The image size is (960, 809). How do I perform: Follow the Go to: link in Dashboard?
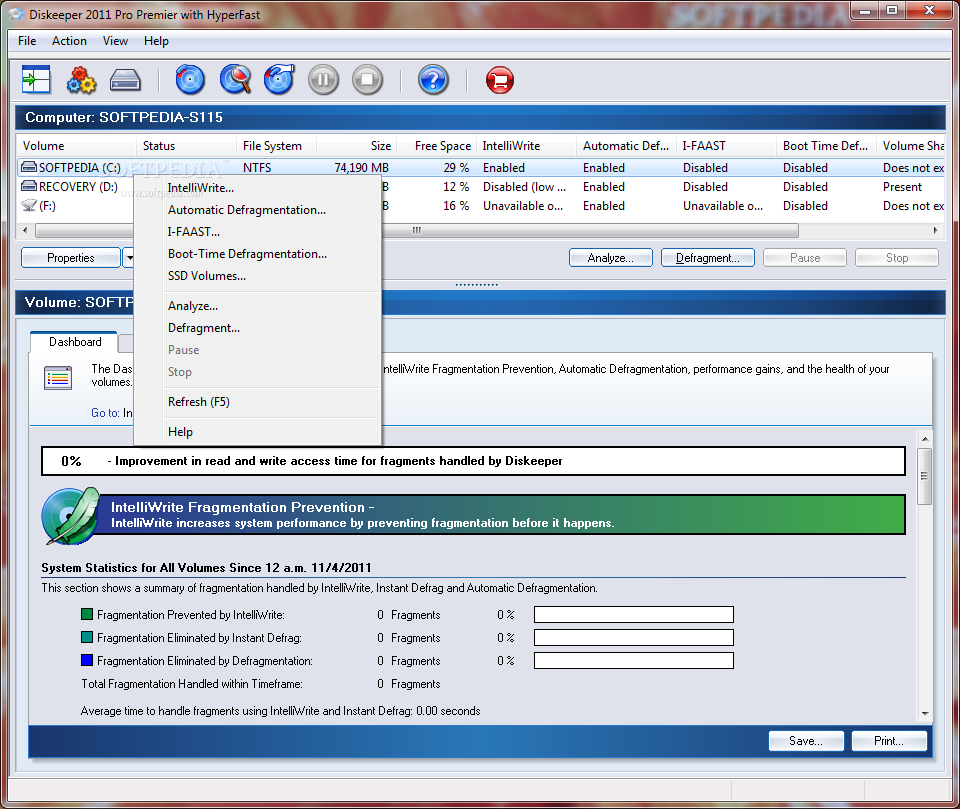[105, 413]
